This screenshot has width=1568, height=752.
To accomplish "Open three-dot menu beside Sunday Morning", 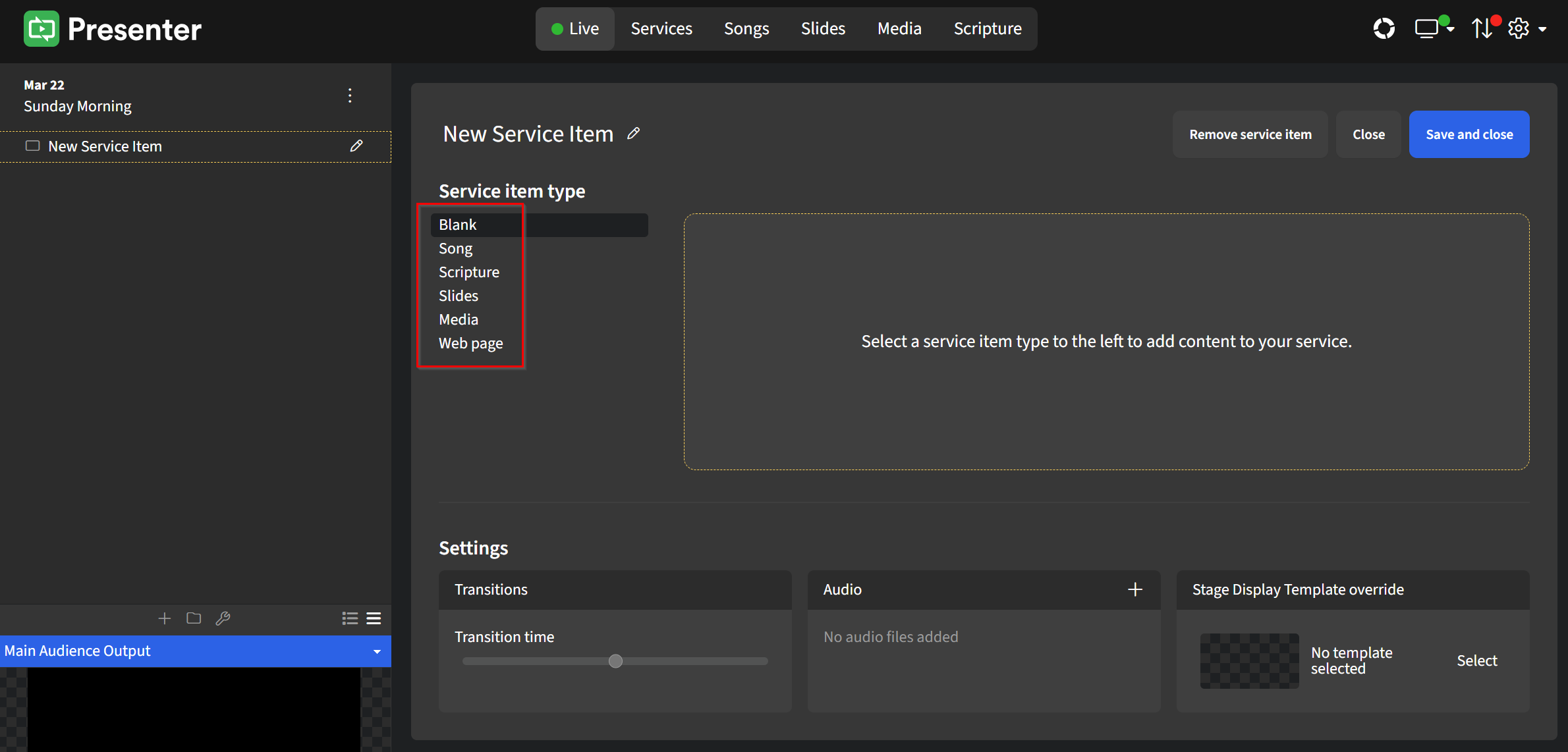I will (350, 95).
